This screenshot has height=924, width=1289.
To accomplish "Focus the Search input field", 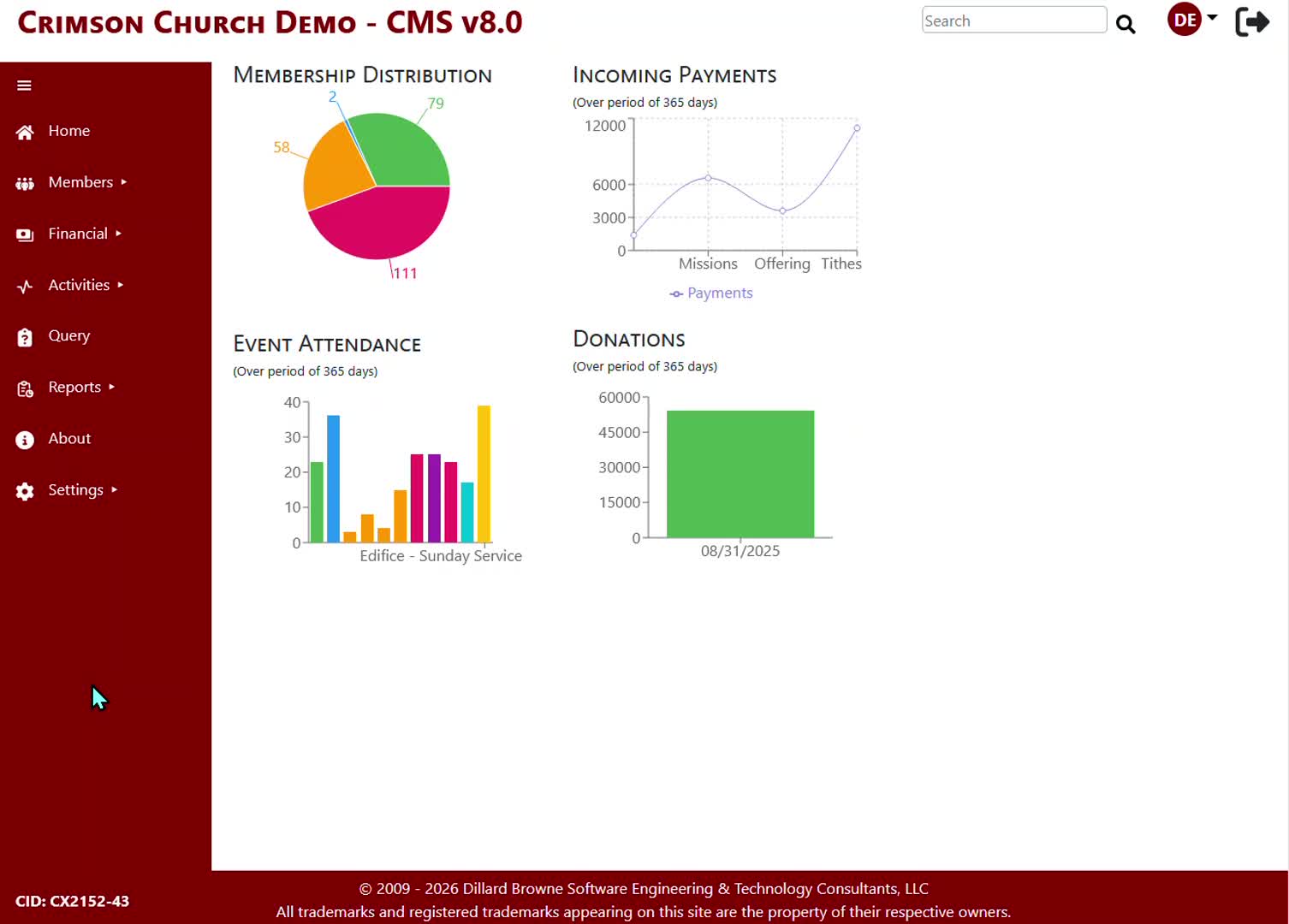I will tap(1013, 21).
